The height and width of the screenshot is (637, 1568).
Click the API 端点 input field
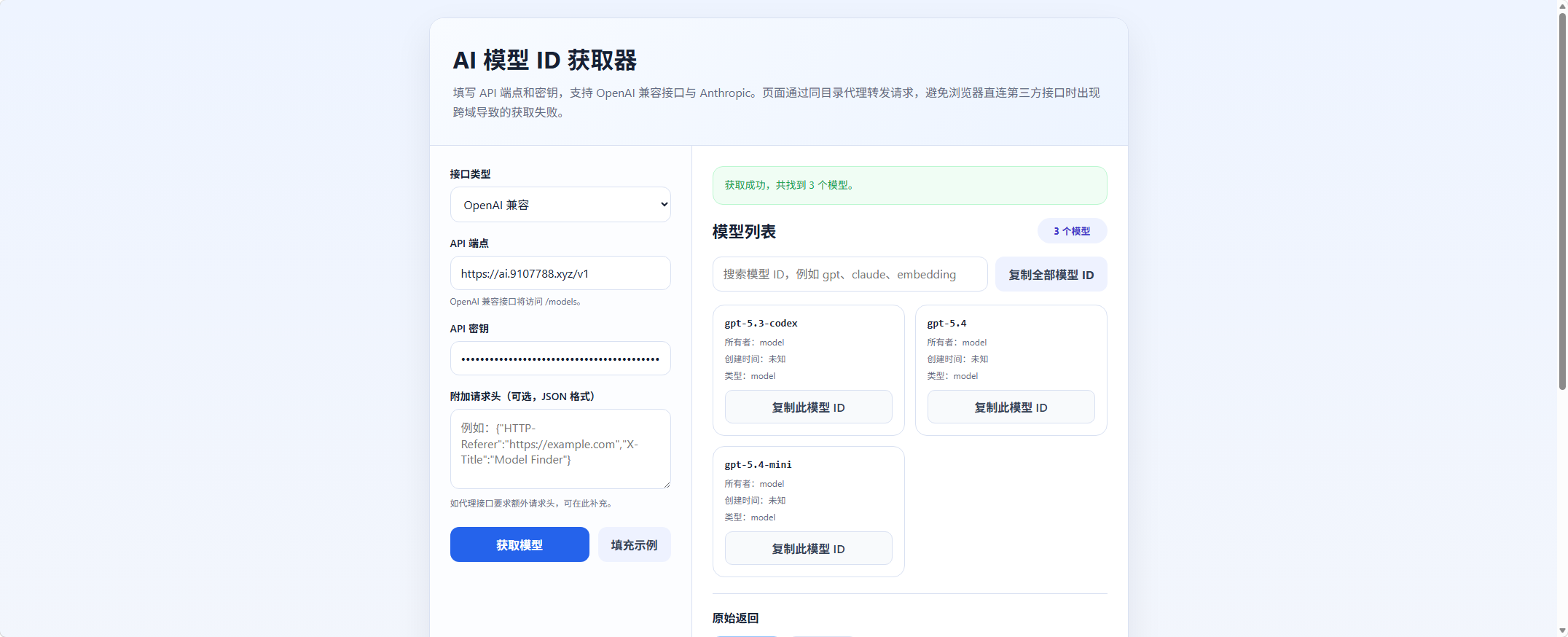coord(560,273)
